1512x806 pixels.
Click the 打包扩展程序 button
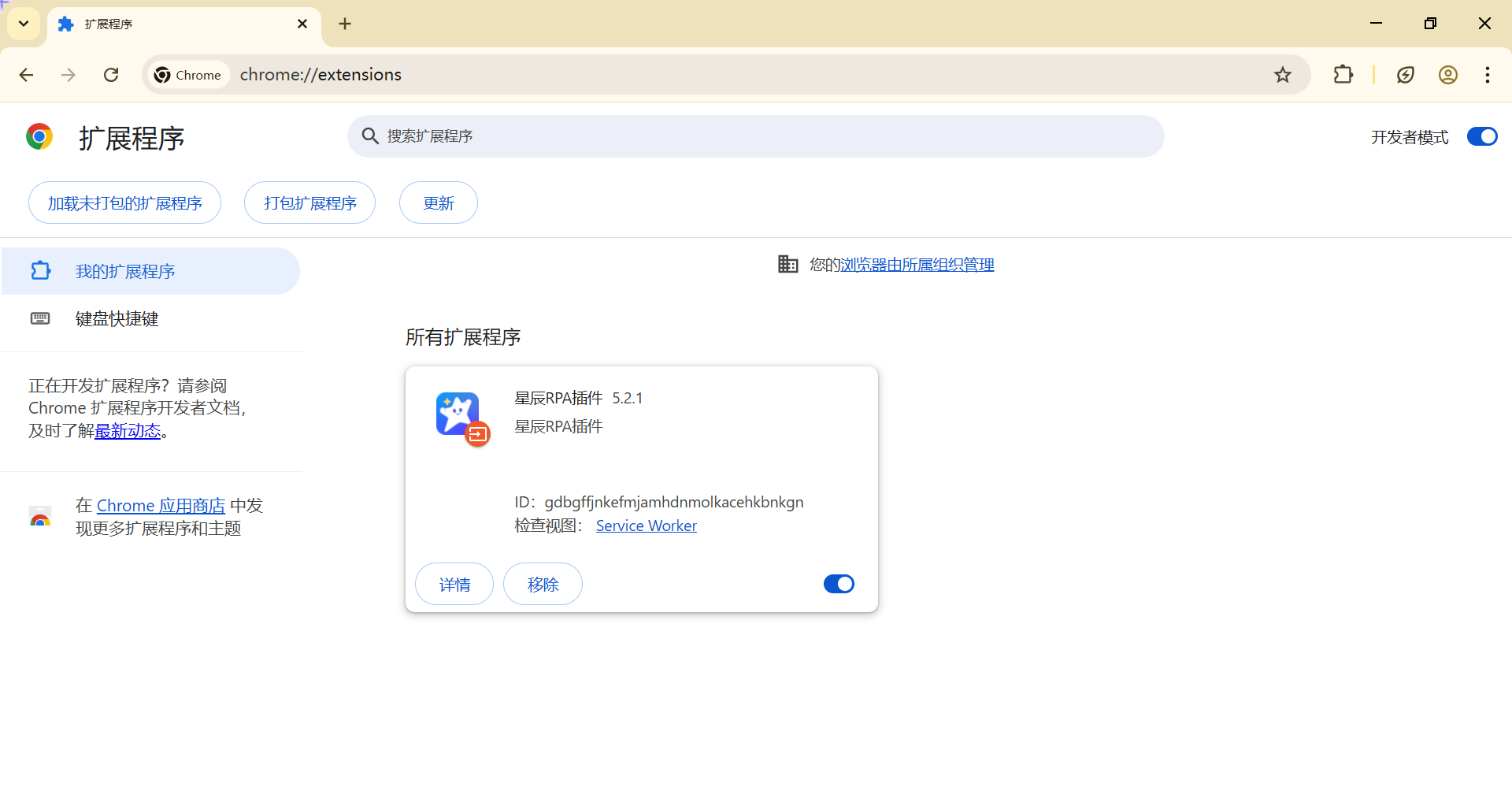coord(309,203)
